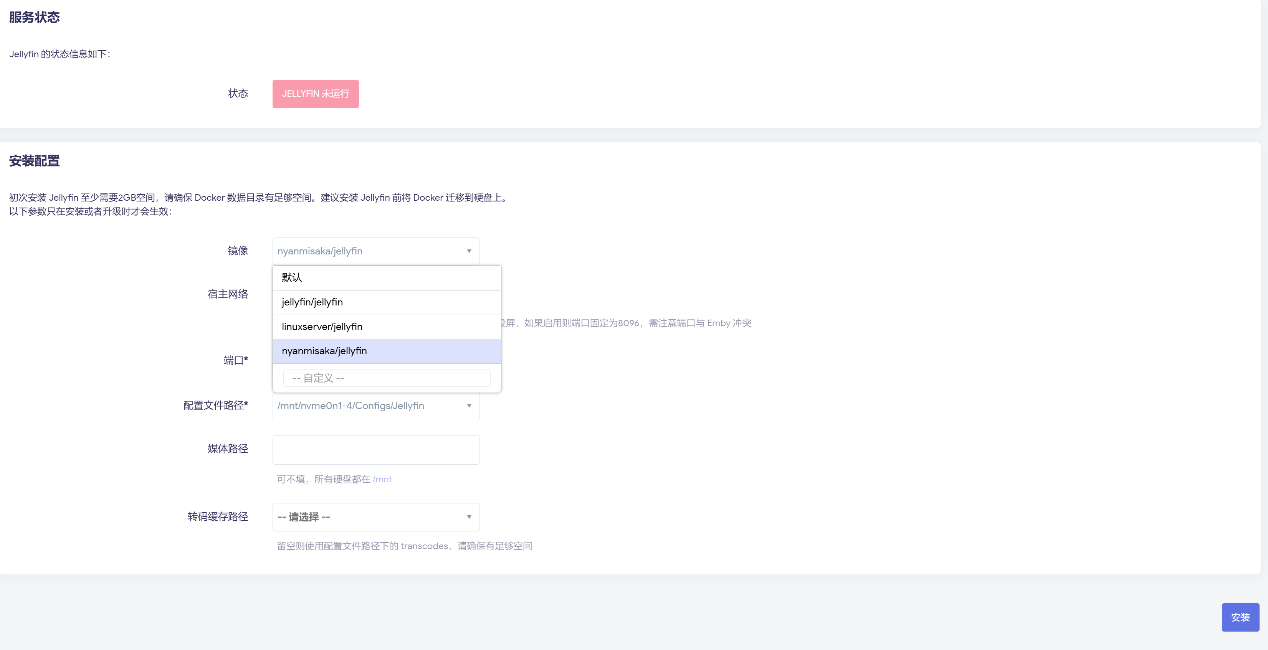Click the 安装配置 section heading
The width and height of the screenshot is (1268, 650).
click(34, 161)
